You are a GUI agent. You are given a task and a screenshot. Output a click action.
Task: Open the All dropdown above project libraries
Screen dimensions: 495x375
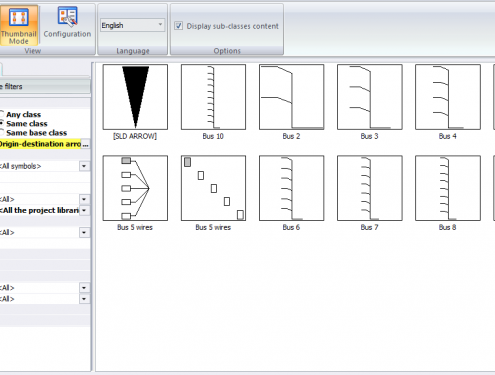(84, 199)
